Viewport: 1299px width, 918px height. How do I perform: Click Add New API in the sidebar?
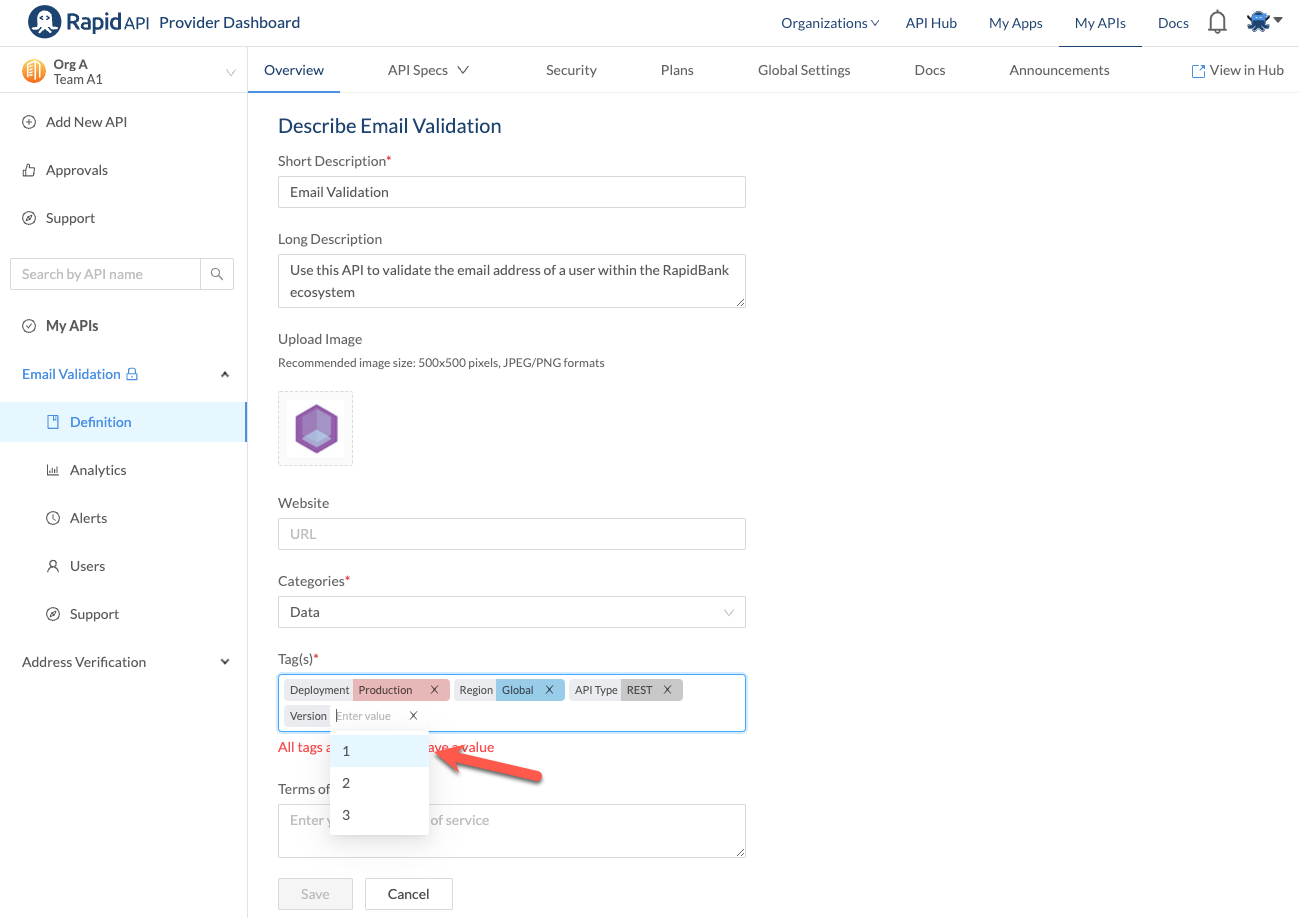coord(86,122)
